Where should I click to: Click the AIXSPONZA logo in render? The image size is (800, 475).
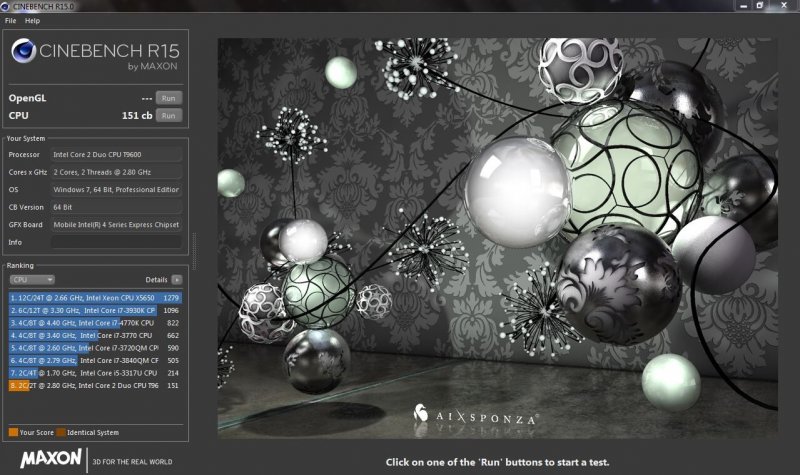point(475,416)
